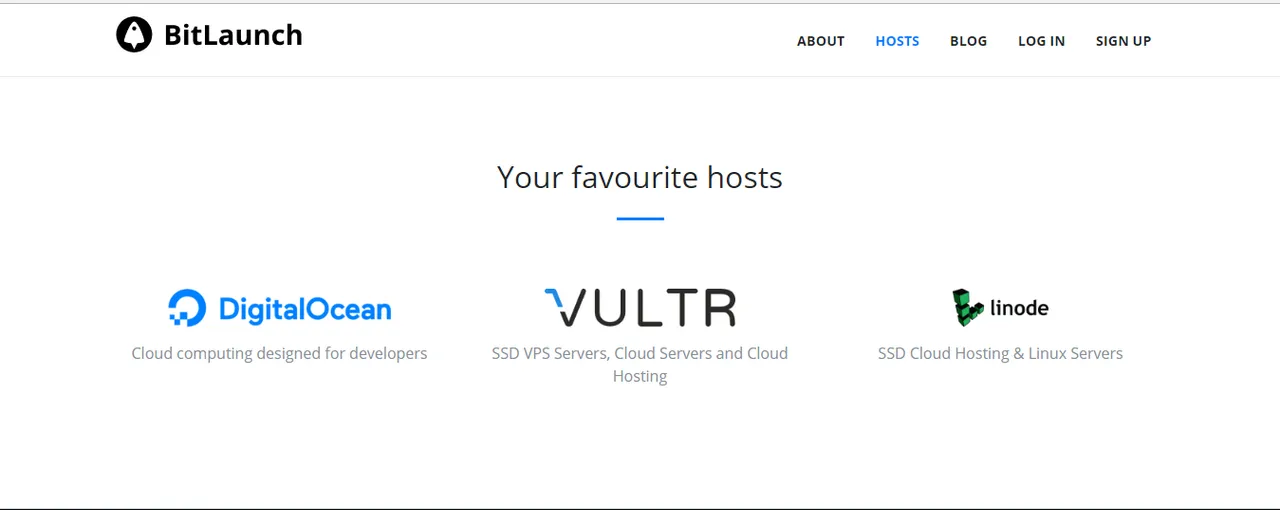The image size is (1280, 510).
Task: Click the BitLaunch rocket logo icon
Action: [x=134, y=35]
